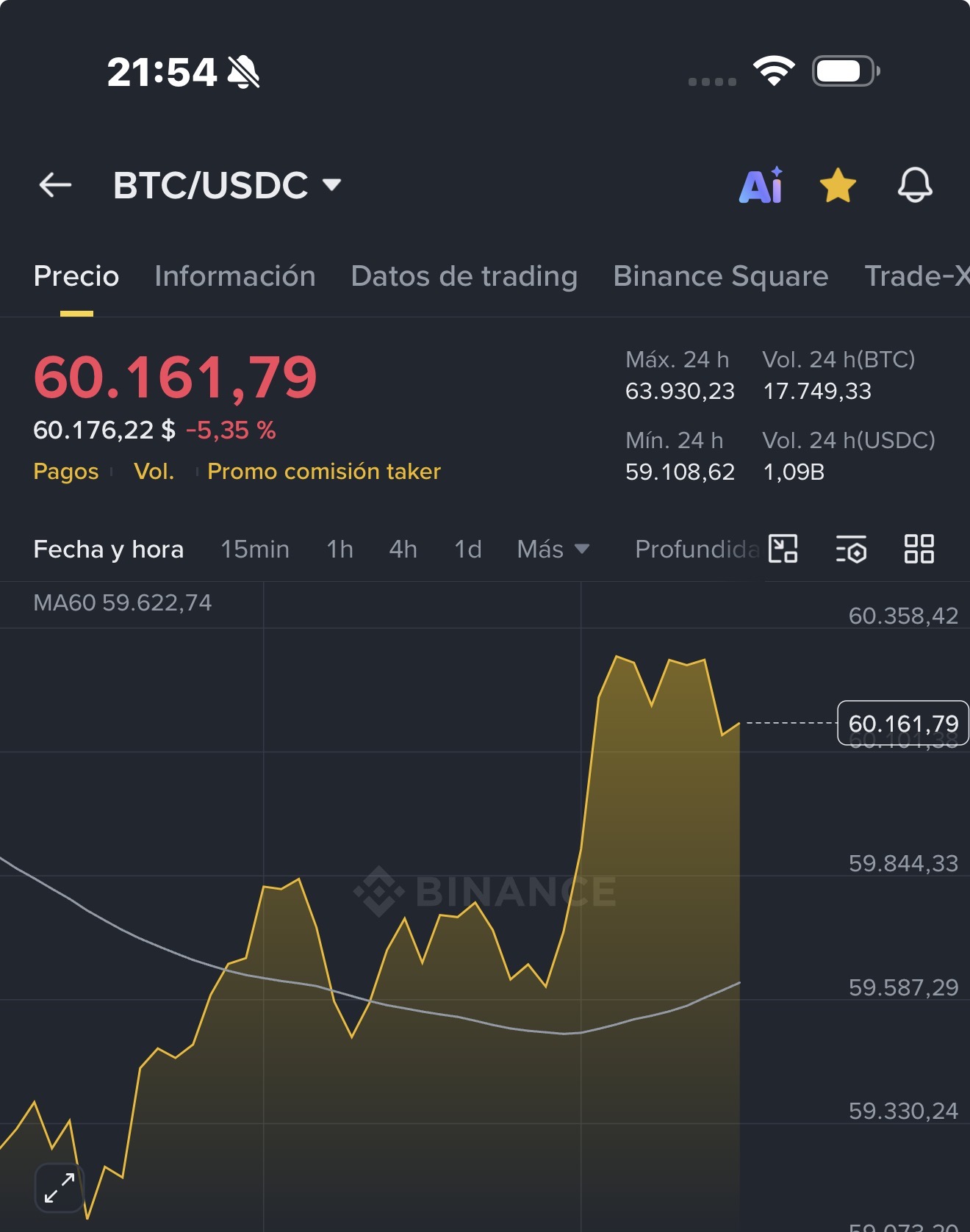Open the Profundidad depth chart view
This screenshot has height=1232, width=970.
(x=696, y=550)
